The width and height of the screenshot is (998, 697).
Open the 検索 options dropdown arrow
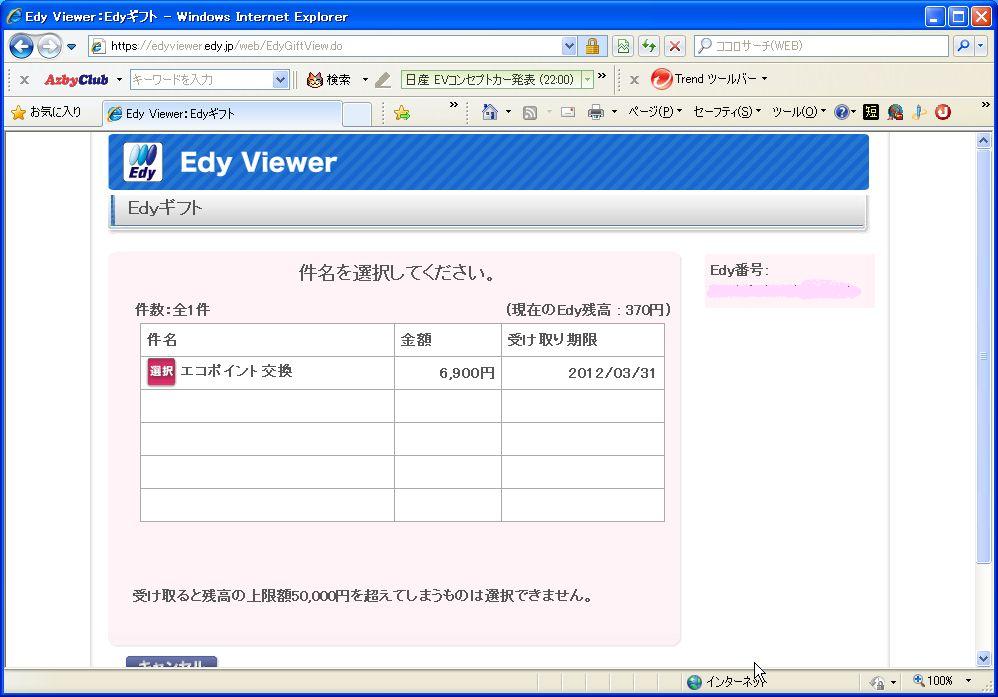pos(365,80)
